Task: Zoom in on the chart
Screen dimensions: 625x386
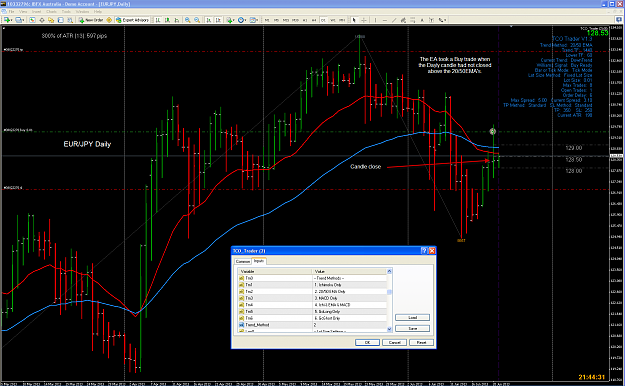Action: point(187,20)
